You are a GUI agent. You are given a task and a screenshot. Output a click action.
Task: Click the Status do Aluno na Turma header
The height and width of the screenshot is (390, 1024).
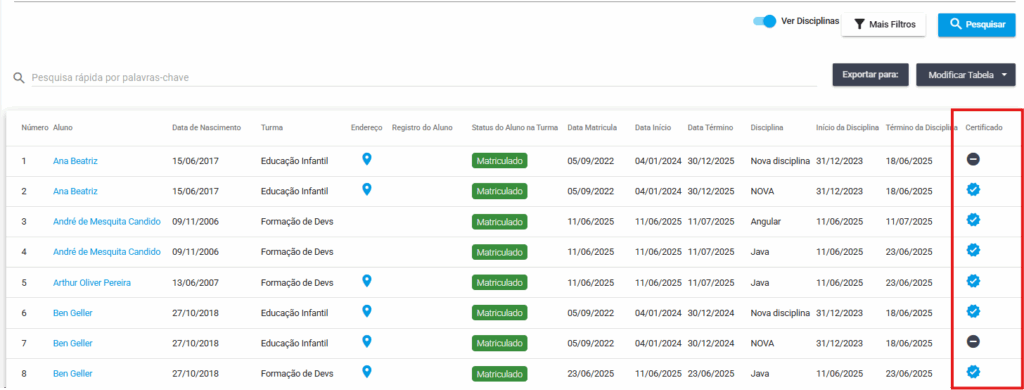point(515,127)
